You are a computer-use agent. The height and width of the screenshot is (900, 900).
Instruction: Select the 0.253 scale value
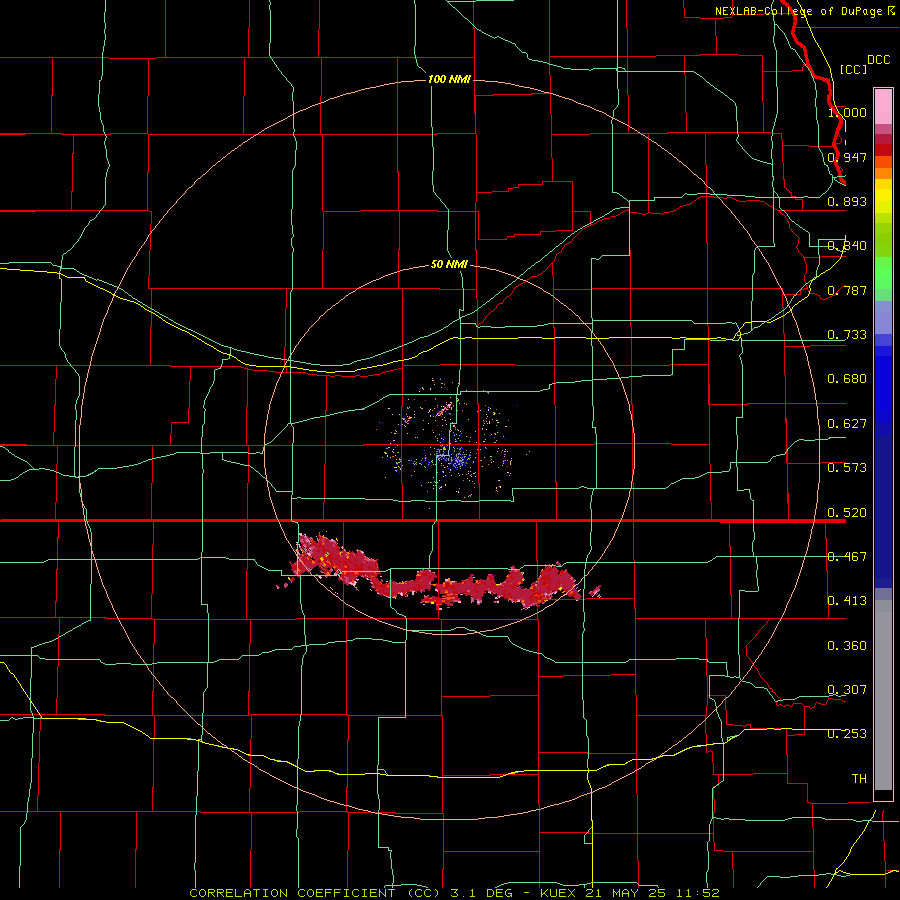(847, 734)
